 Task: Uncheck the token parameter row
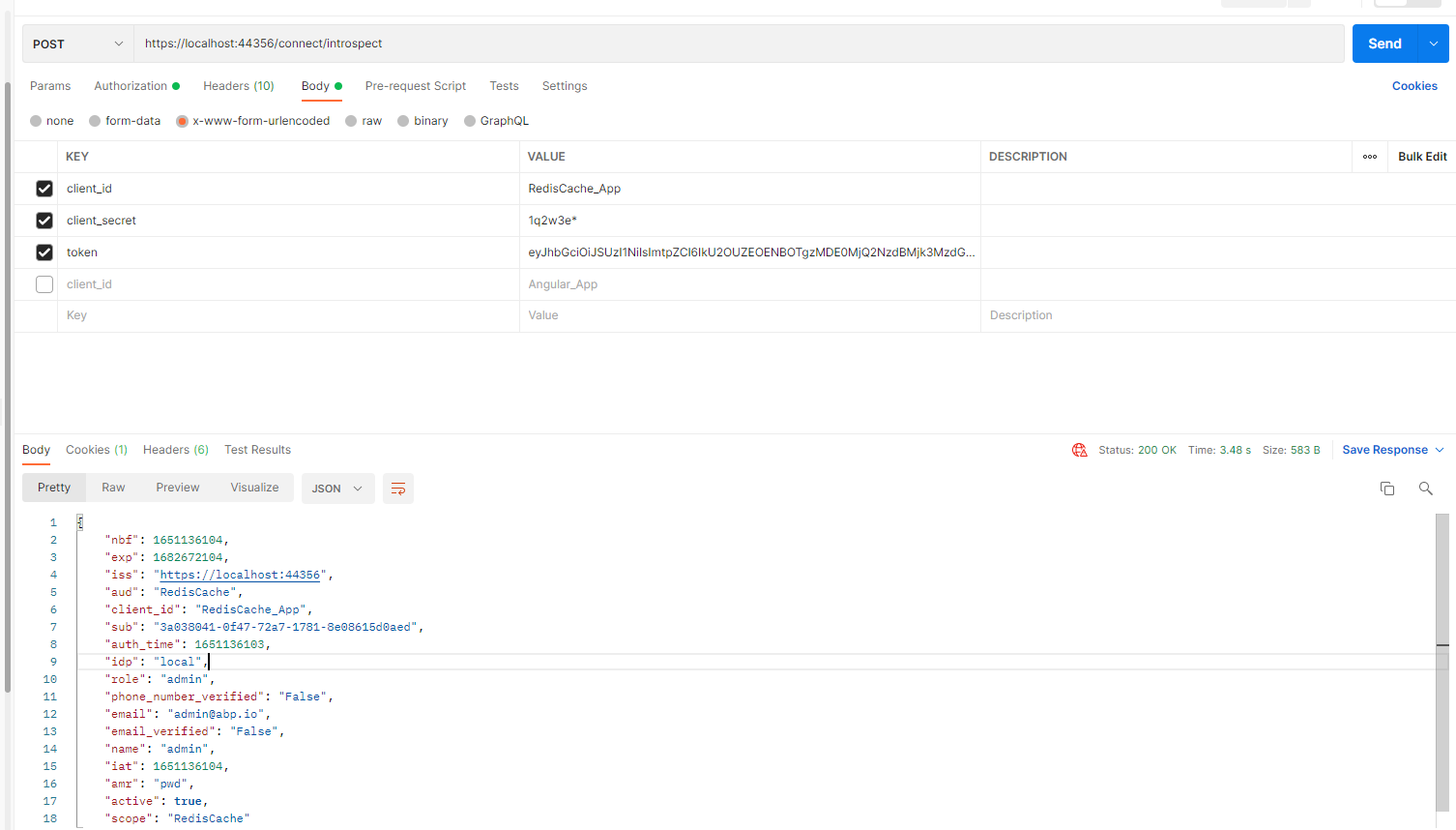[44, 252]
